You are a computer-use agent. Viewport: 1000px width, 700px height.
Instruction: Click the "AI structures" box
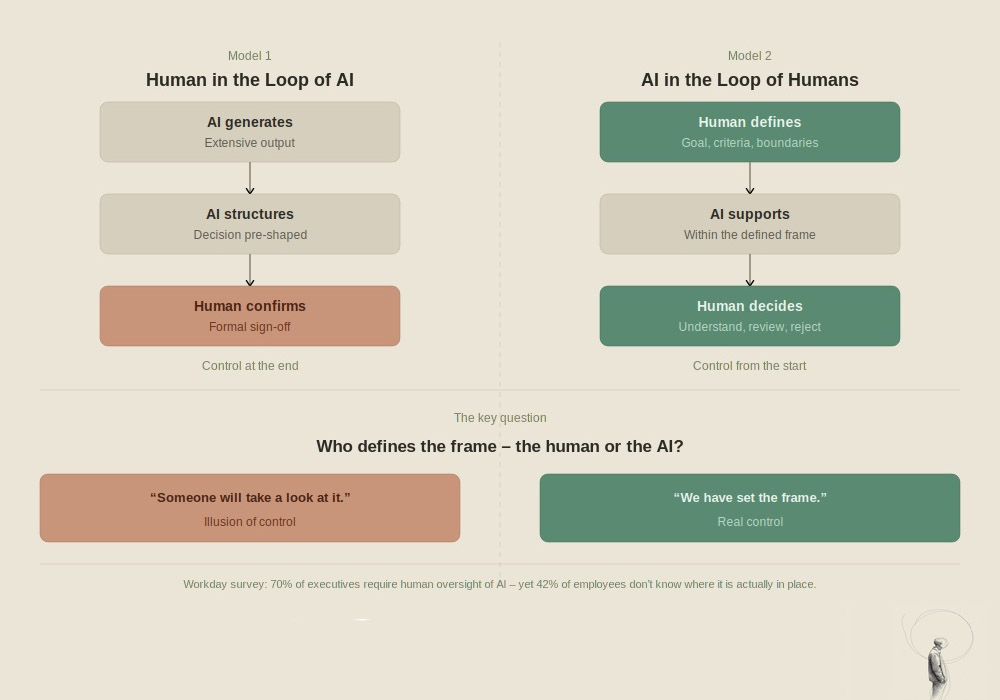(x=250, y=224)
